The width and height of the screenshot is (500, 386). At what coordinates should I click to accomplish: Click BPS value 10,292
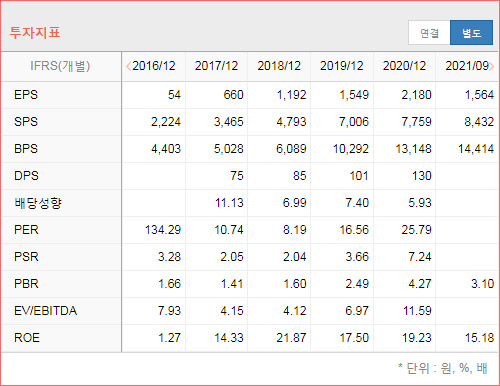351,149
